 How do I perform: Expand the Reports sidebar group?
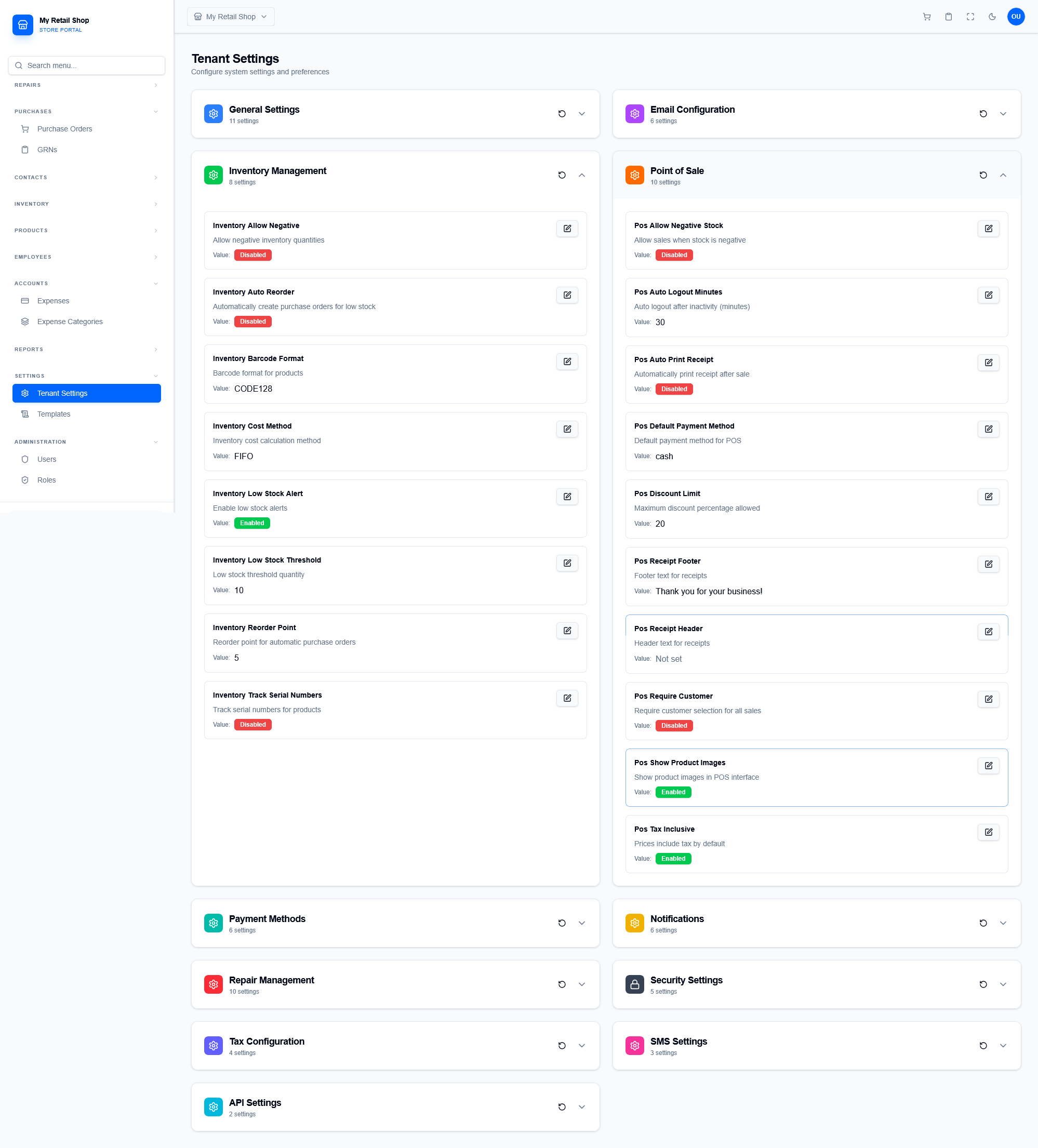coord(87,350)
